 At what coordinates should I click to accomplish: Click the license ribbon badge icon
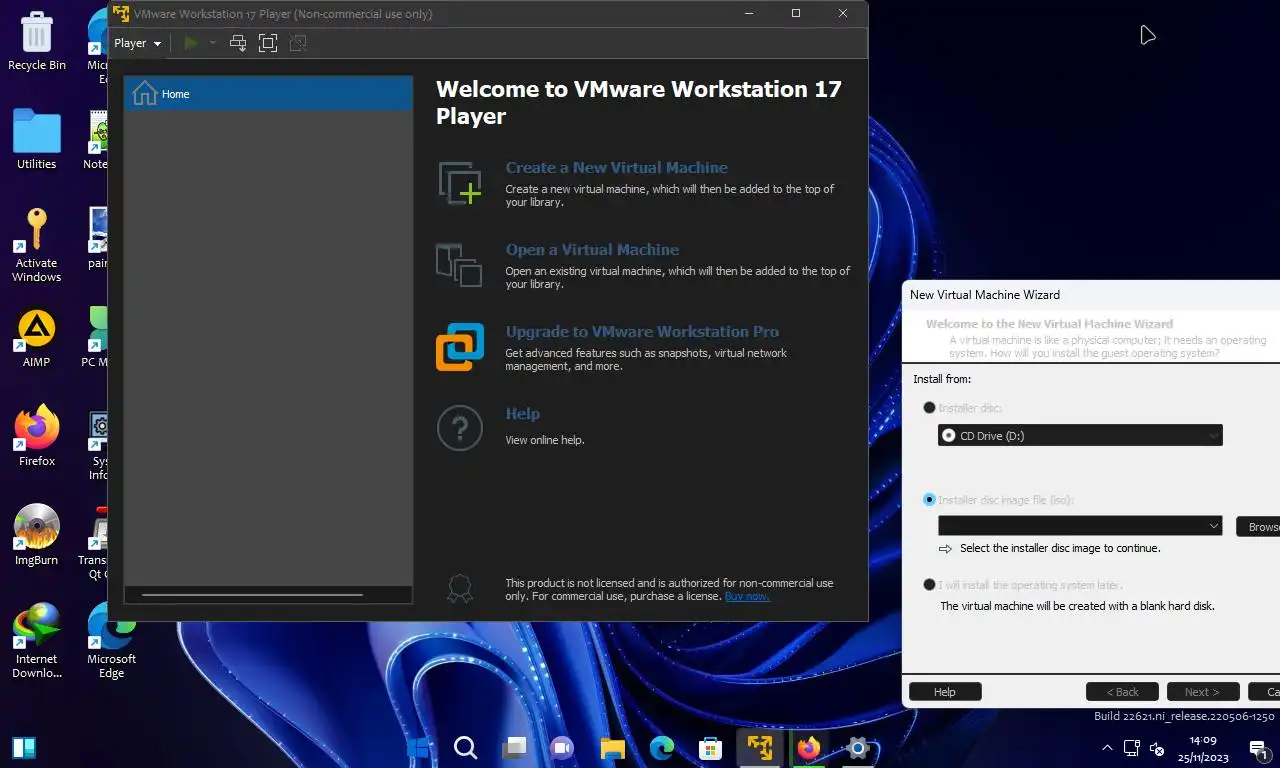point(459,588)
